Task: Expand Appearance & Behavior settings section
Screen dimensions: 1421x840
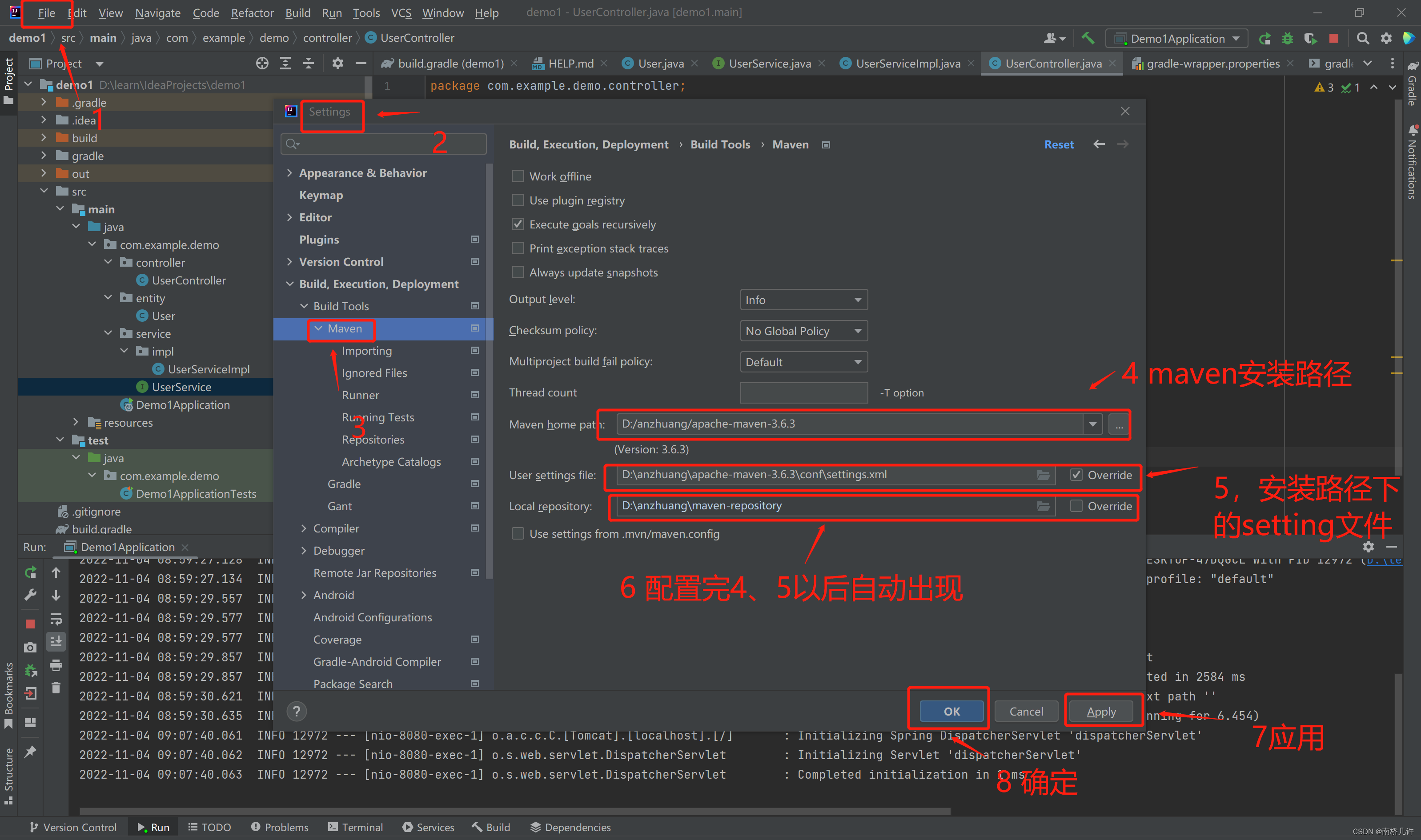Action: click(289, 172)
